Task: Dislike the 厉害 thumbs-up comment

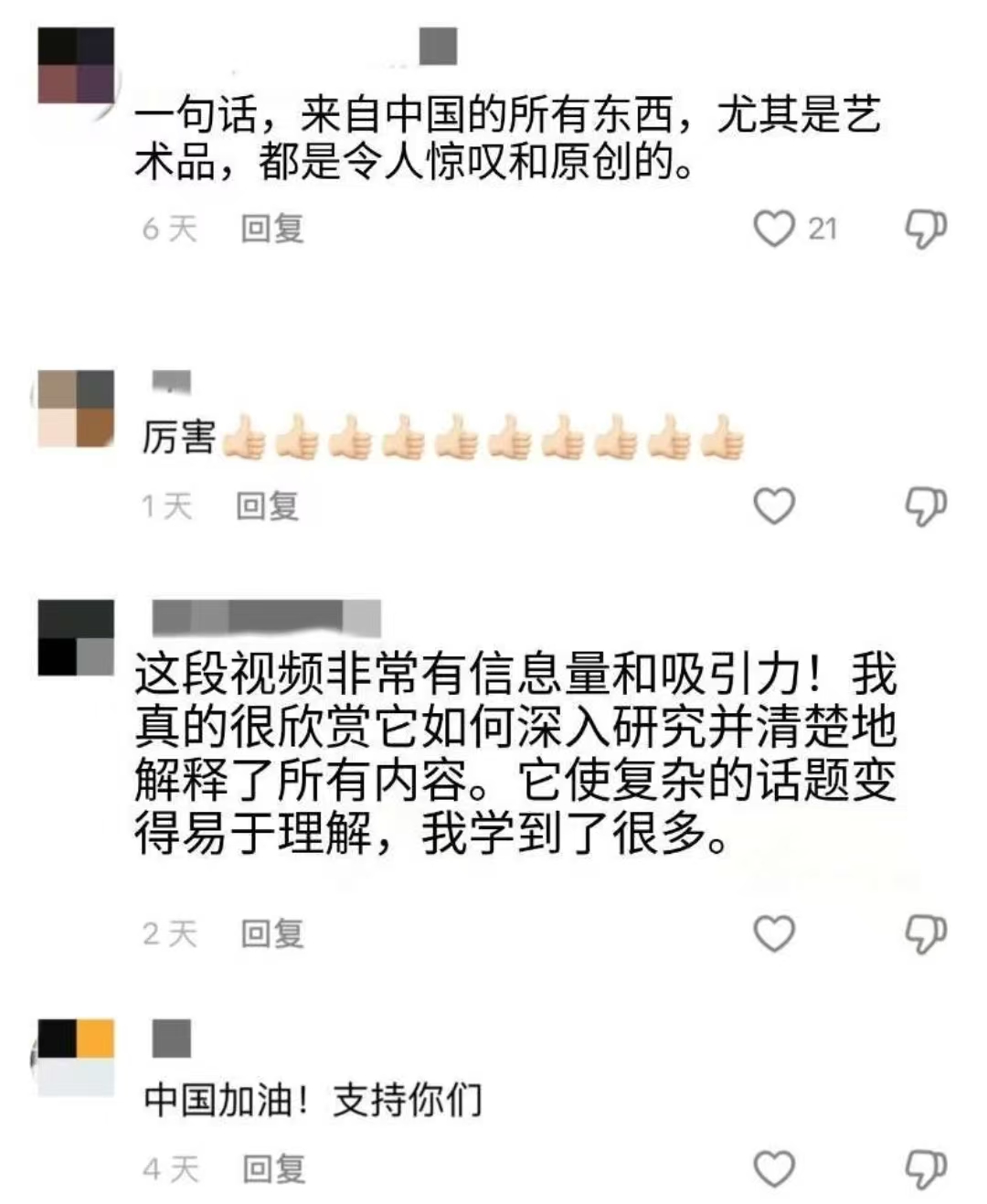Action: (x=925, y=506)
